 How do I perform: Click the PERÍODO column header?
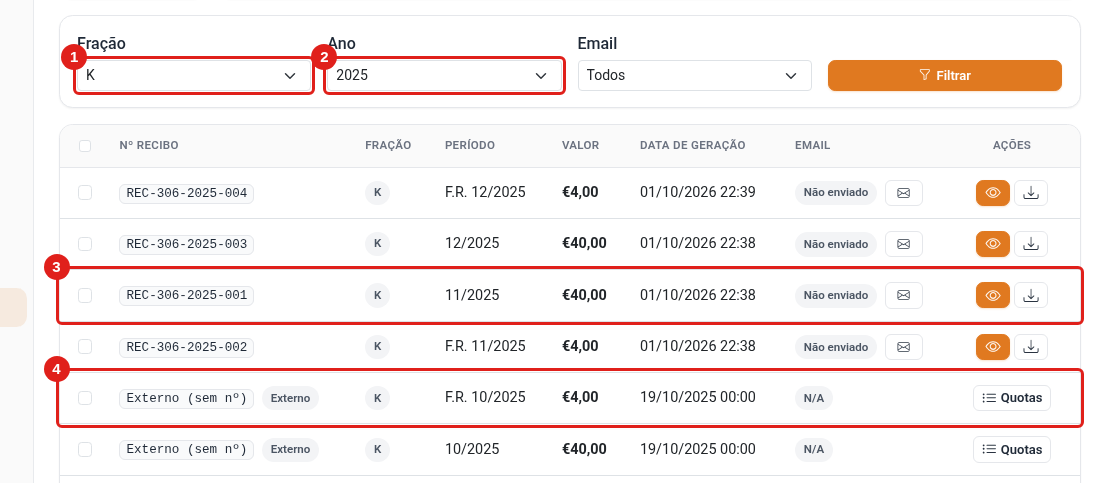470,145
